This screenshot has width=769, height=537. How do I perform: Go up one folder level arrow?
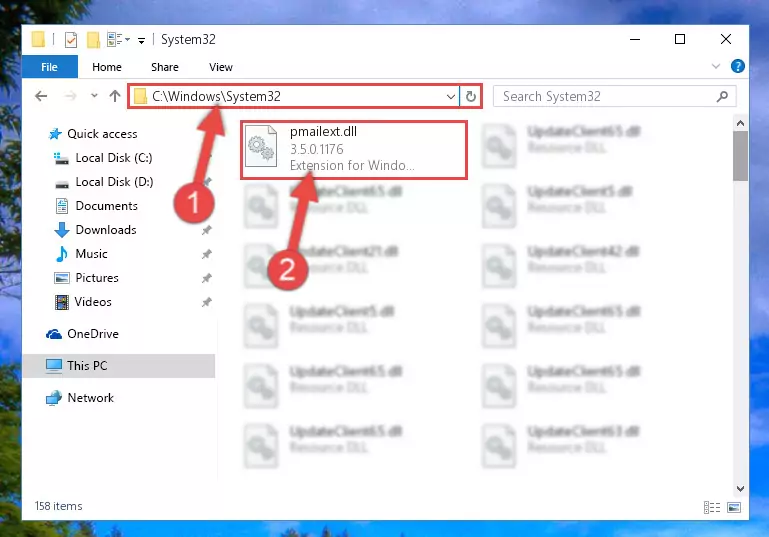point(115,96)
